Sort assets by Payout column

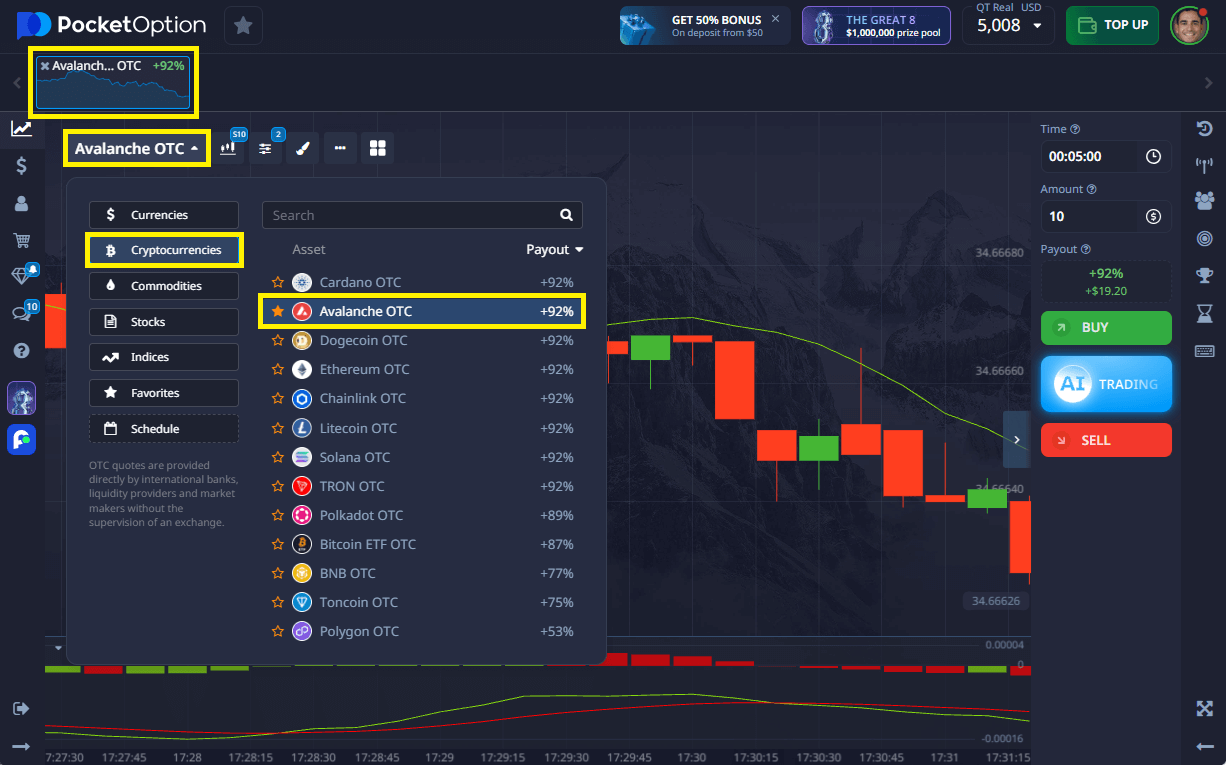point(554,250)
